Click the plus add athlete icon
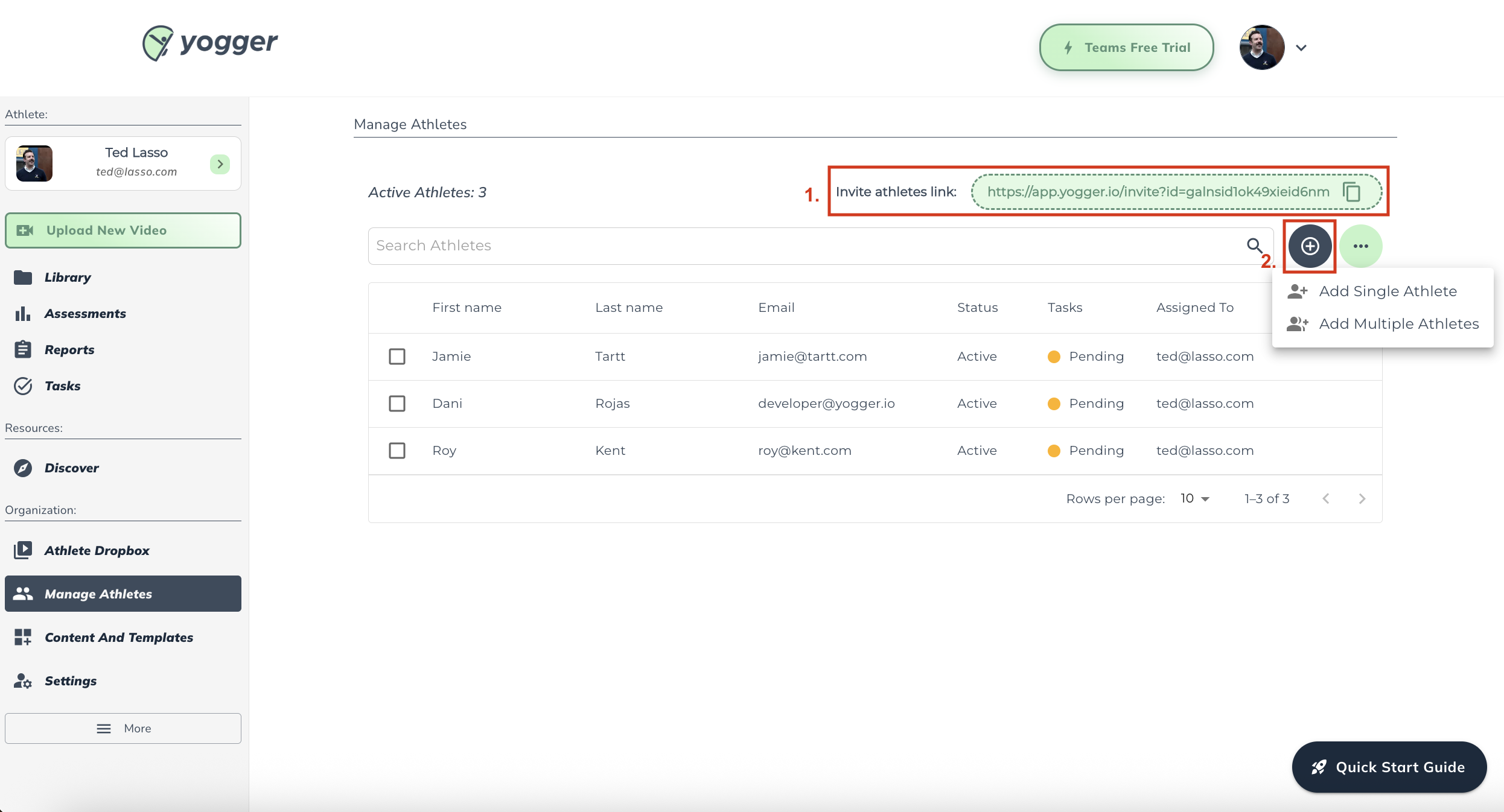The height and width of the screenshot is (812, 1504). click(x=1310, y=246)
